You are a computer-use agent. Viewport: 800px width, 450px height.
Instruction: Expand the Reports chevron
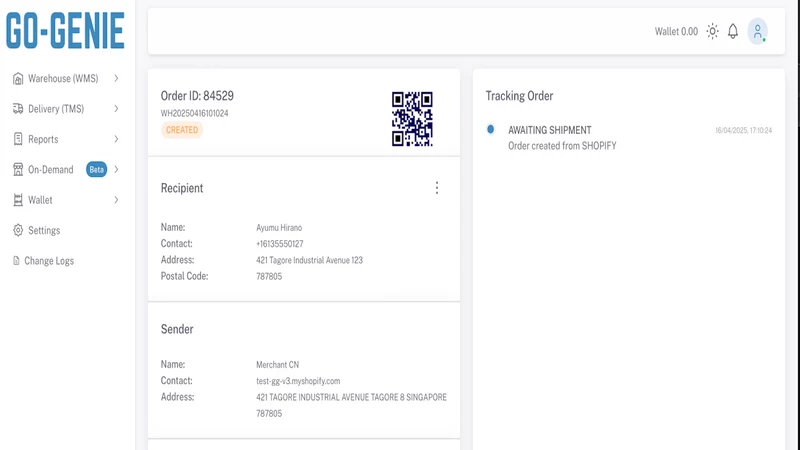click(x=116, y=139)
